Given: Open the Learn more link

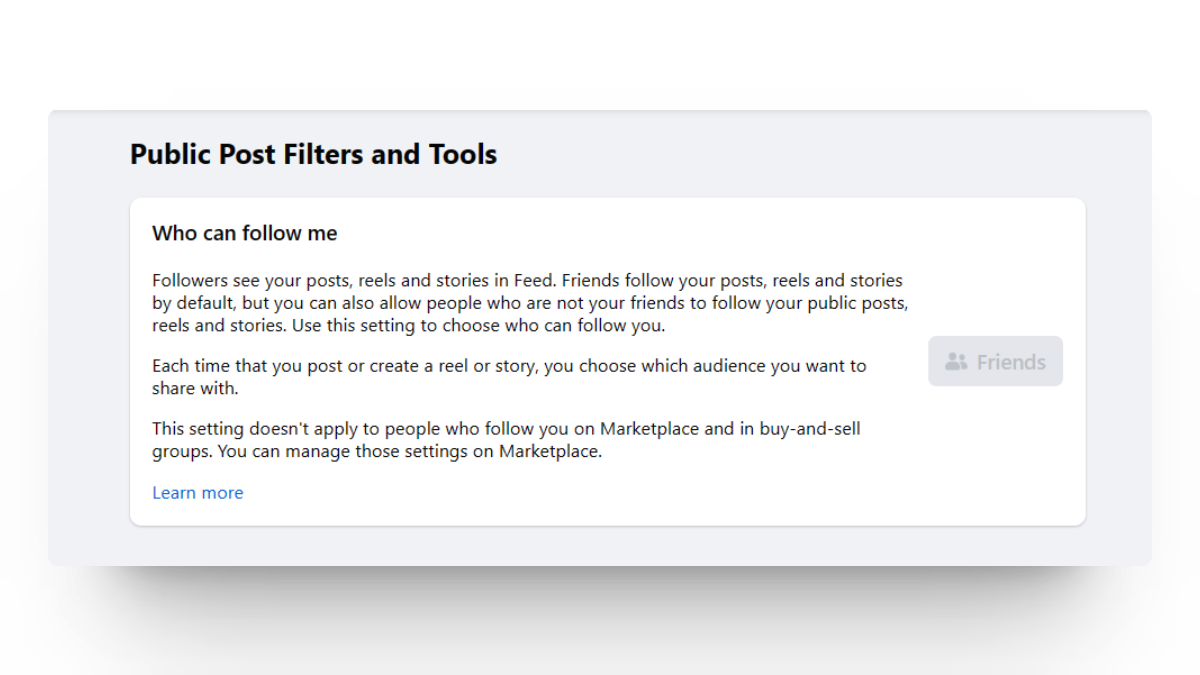Looking at the screenshot, I should (x=197, y=492).
